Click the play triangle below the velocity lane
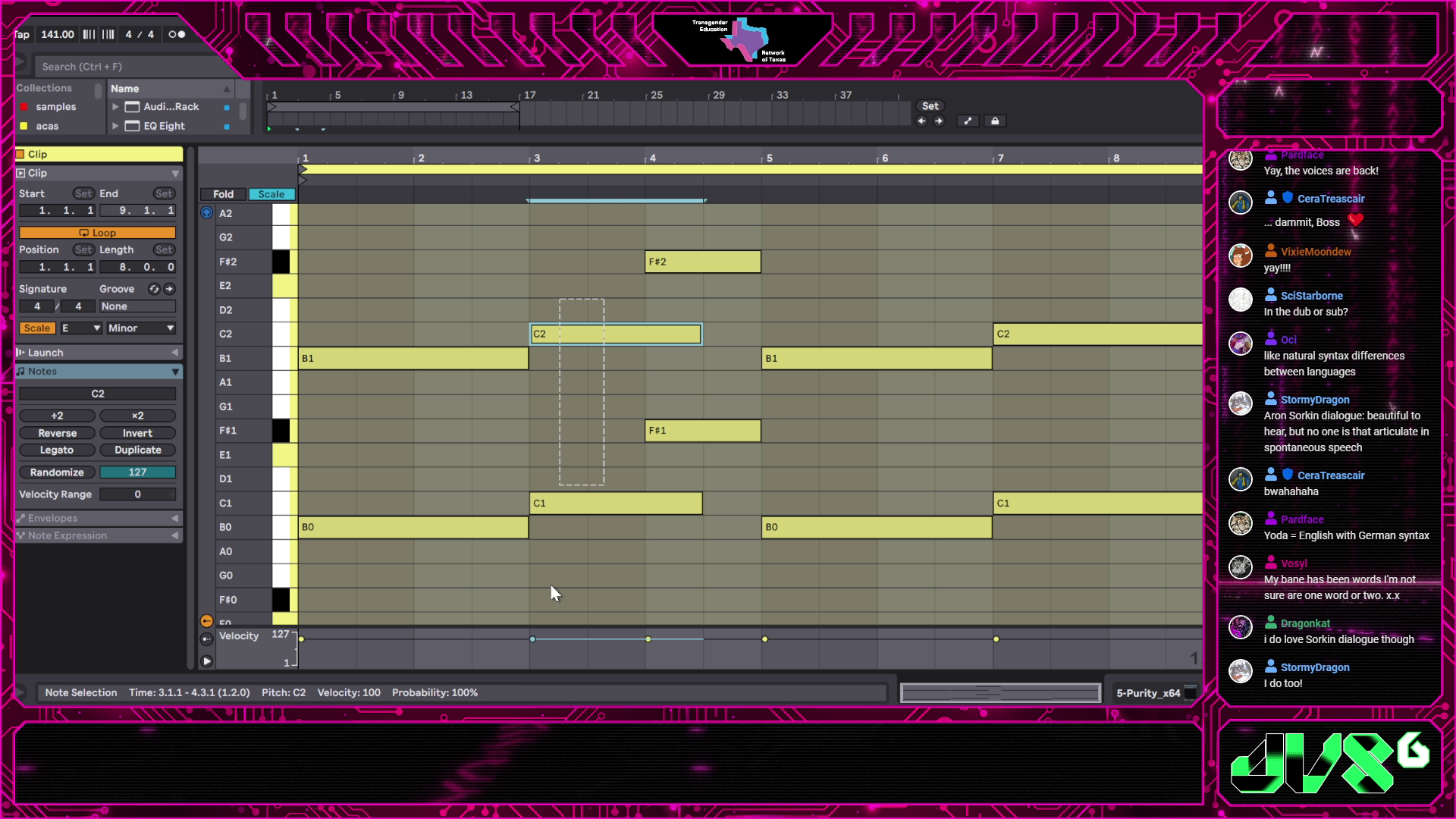Screen dimensions: 1456x819 [206, 661]
